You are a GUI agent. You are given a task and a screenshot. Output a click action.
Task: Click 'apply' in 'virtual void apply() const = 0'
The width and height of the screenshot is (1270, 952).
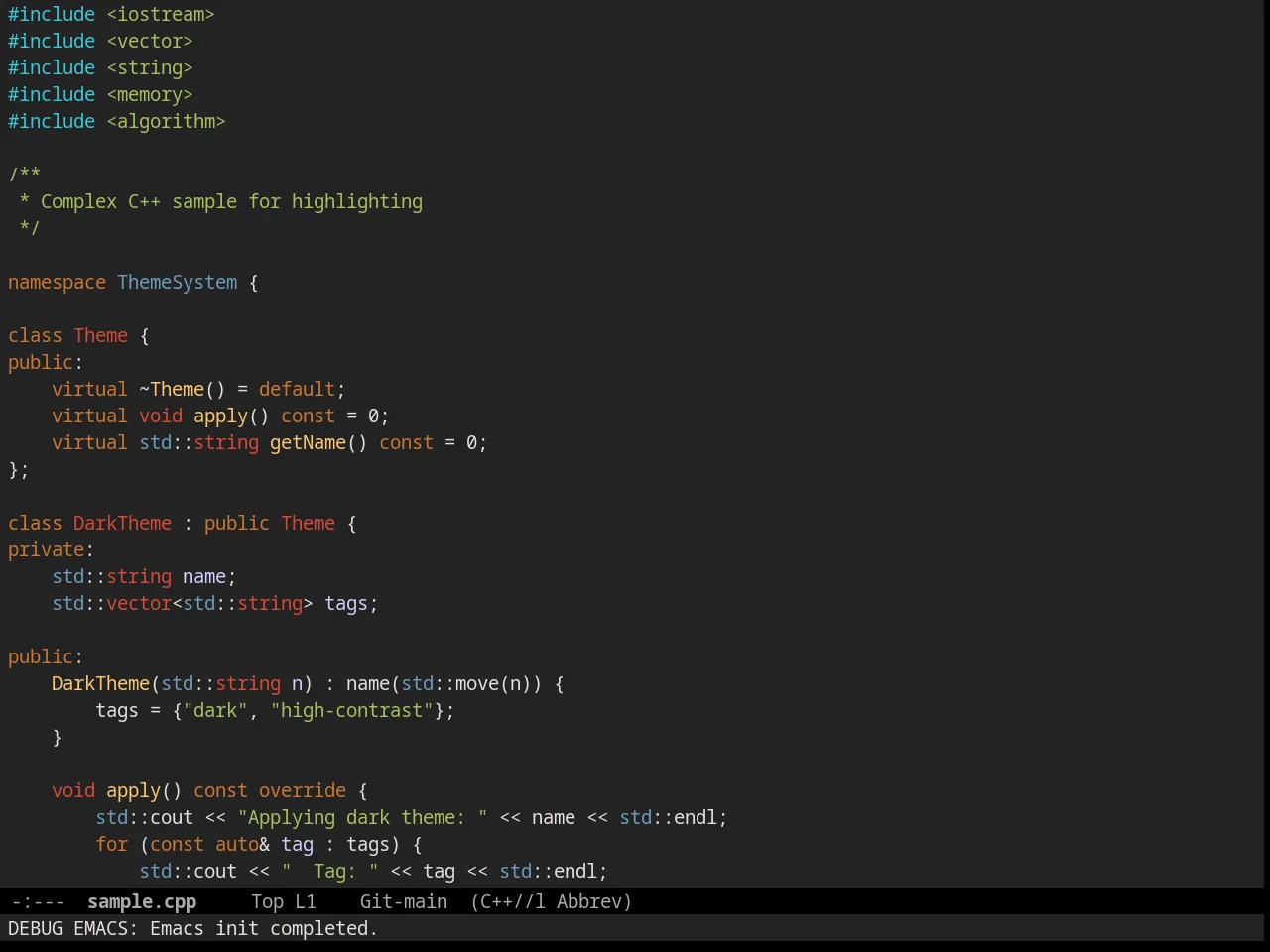pos(220,416)
